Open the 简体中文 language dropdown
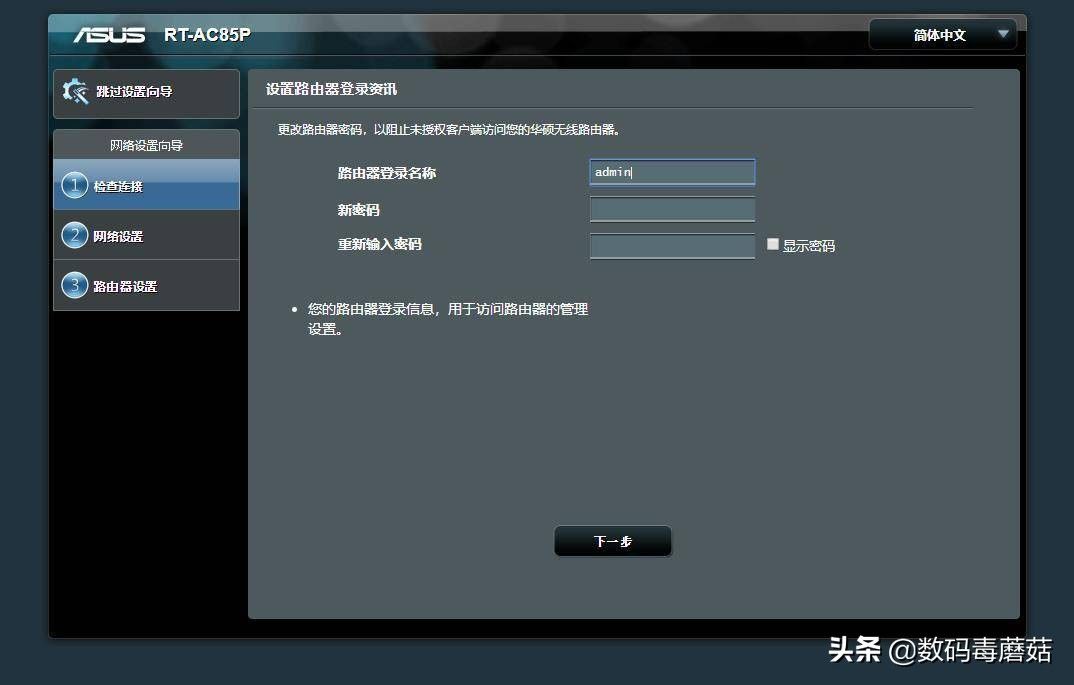Screen dimensions: 1074x685 [x=942, y=34]
